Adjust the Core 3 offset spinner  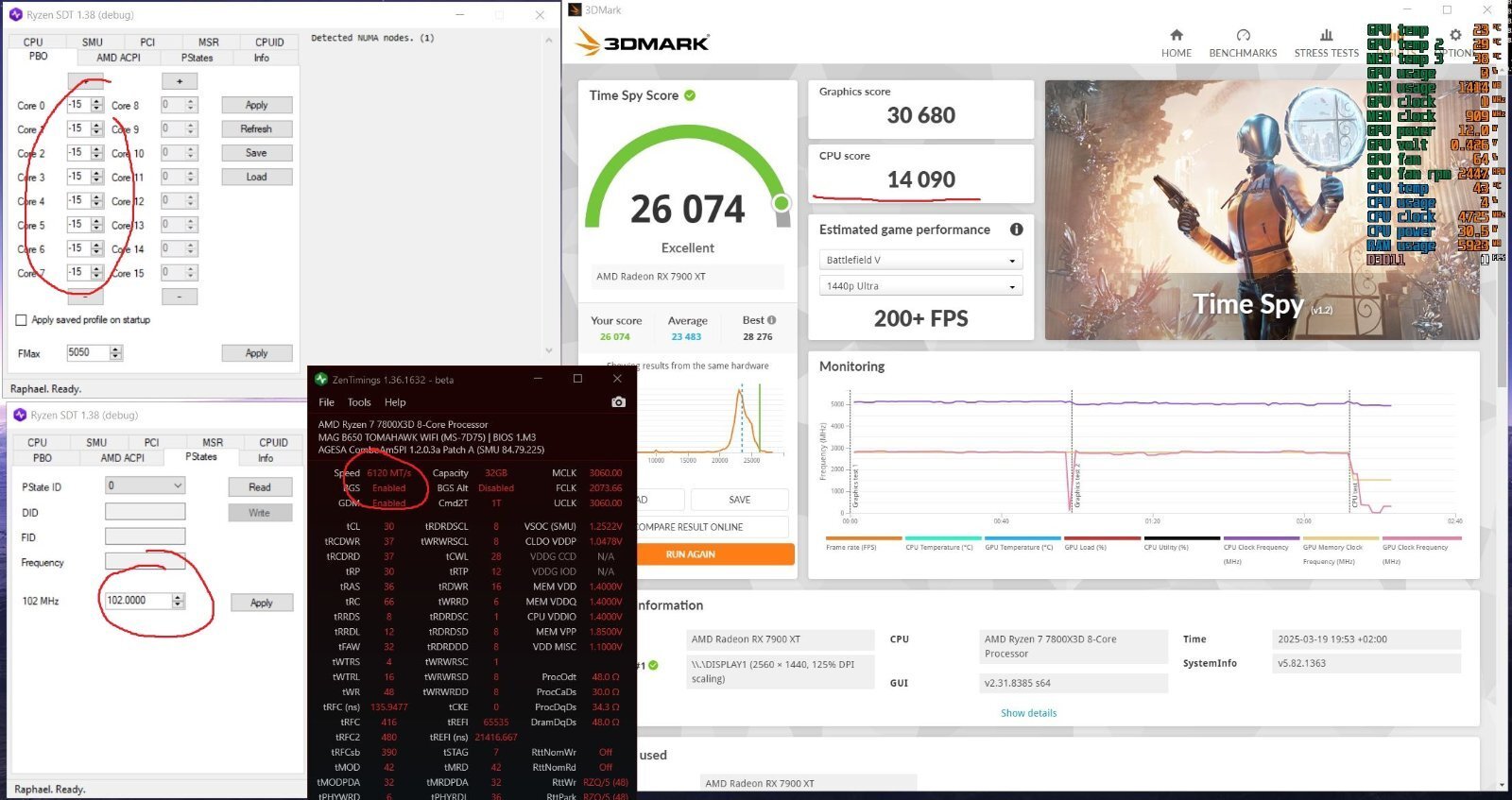[97, 177]
